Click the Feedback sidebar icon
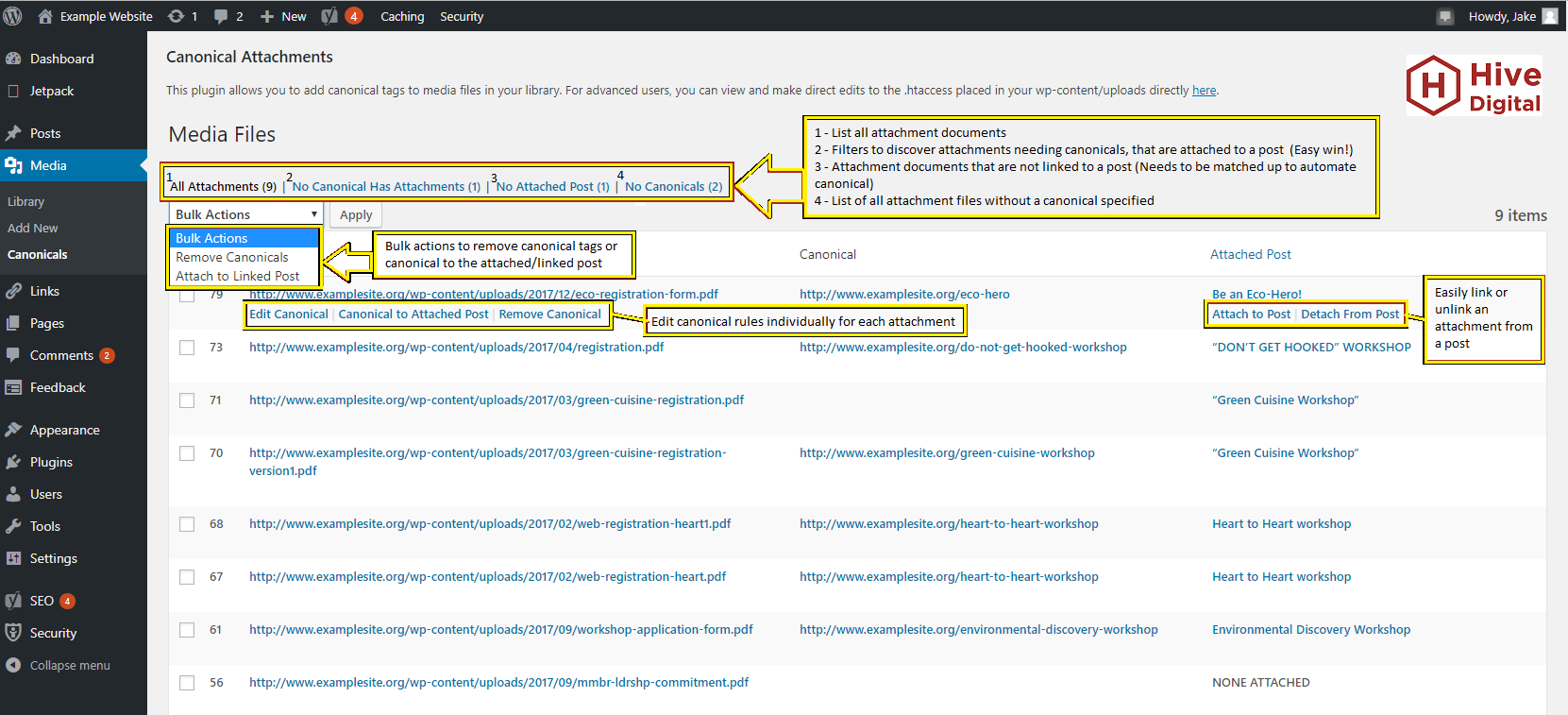 [13, 387]
